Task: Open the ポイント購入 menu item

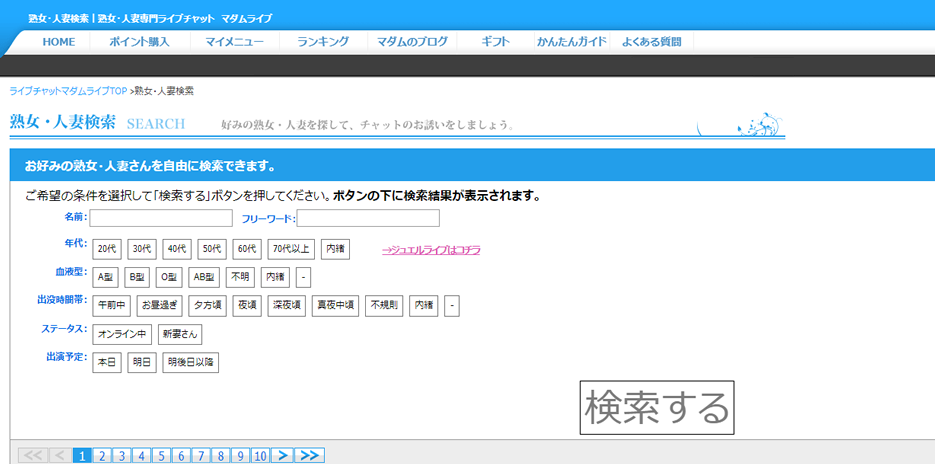Action: [x=139, y=42]
